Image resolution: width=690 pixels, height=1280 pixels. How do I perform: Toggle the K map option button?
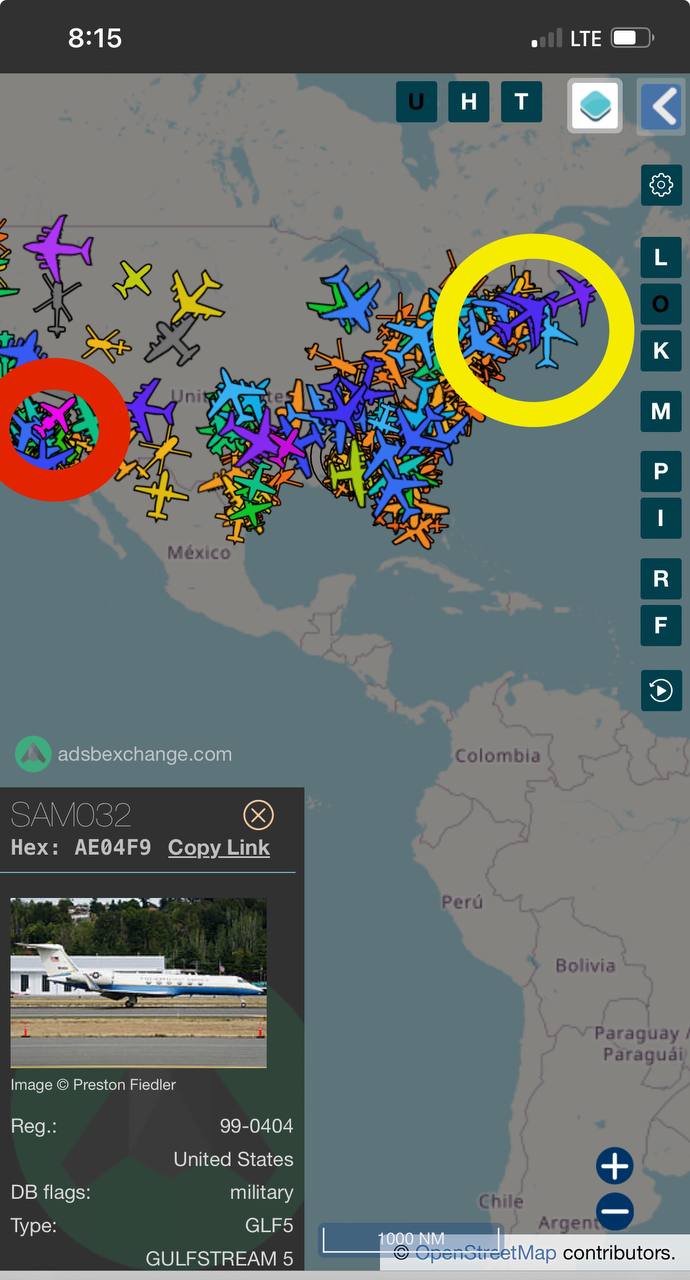pos(661,351)
